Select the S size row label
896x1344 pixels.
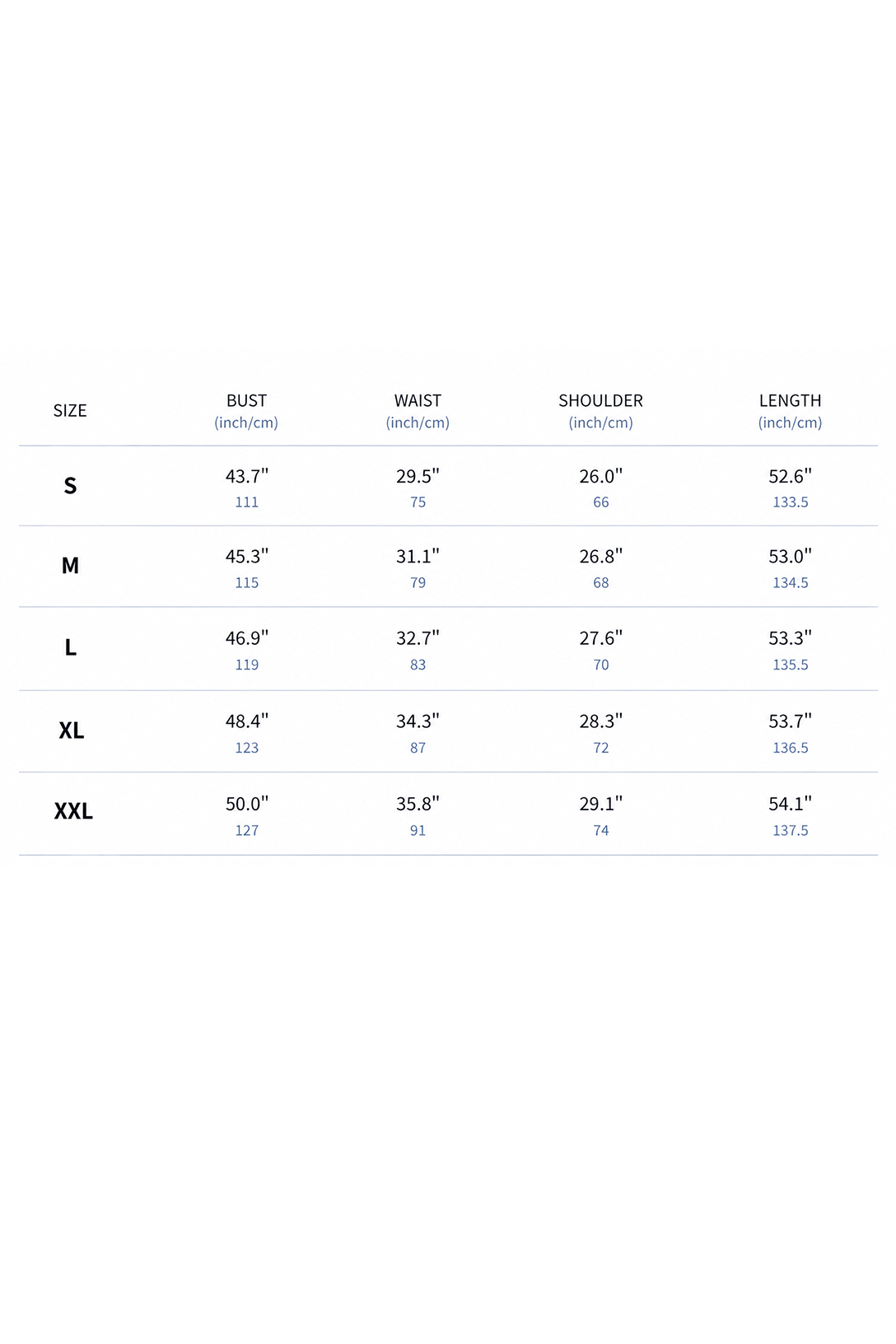coord(70,486)
